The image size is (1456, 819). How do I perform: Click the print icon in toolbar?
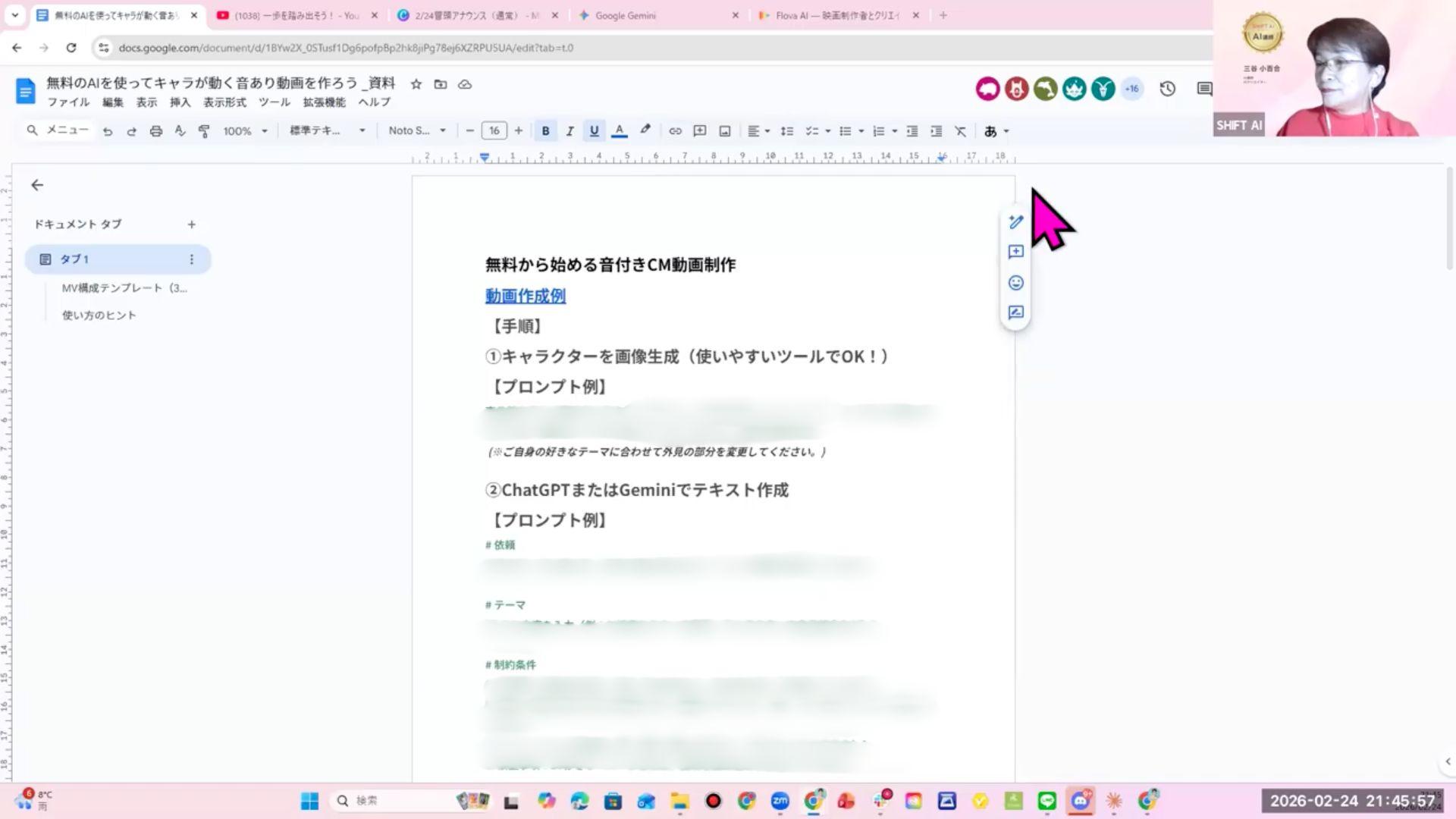click(x=155, y=131)
